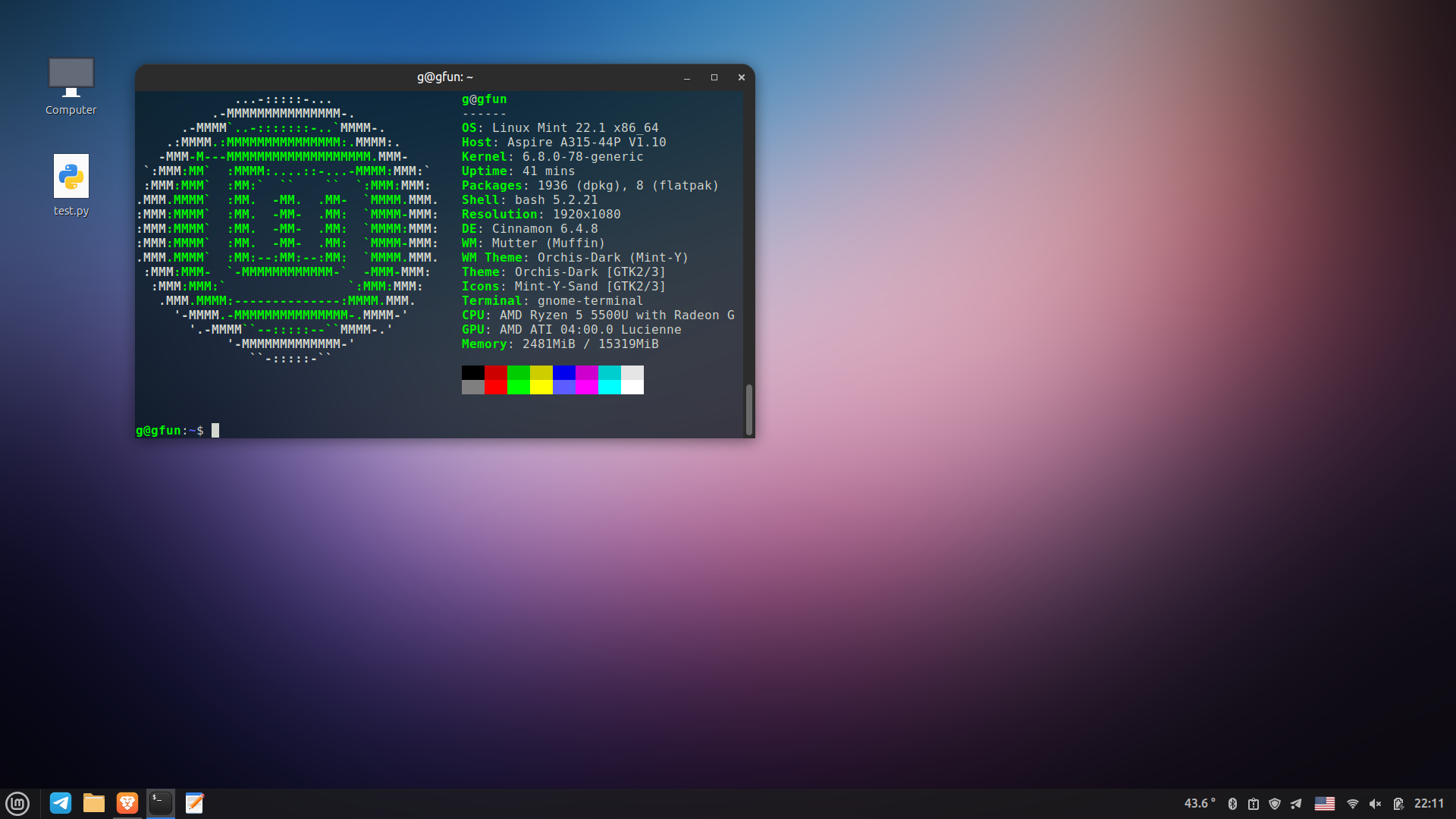Open the Wi-Fi network applet
Image resolution: width=1456 pixels, height=819 pixels.
[1352, 804]
